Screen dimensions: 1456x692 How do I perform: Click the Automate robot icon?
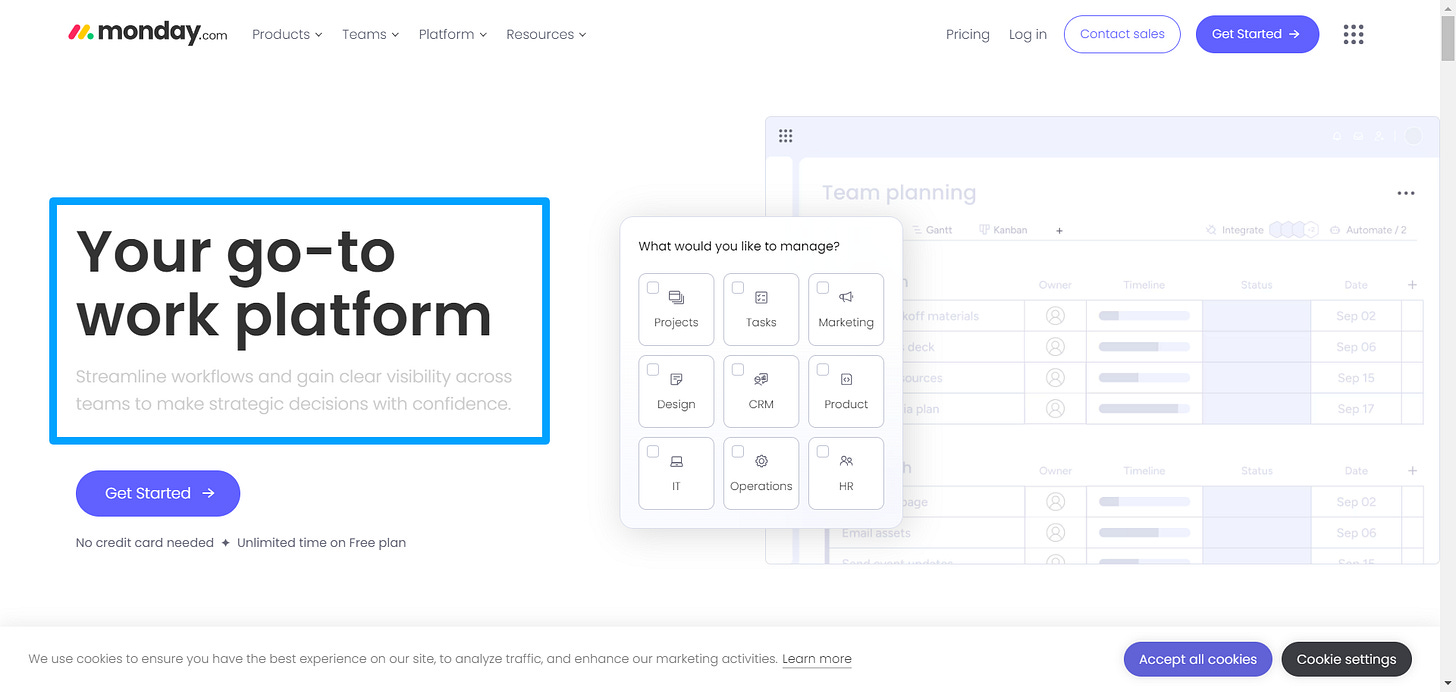[x=1335, y=230]
